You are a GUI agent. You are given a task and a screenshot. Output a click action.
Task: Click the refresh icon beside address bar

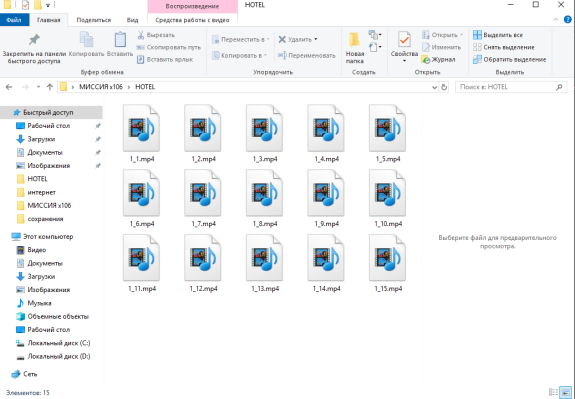(x=444, y=87)
